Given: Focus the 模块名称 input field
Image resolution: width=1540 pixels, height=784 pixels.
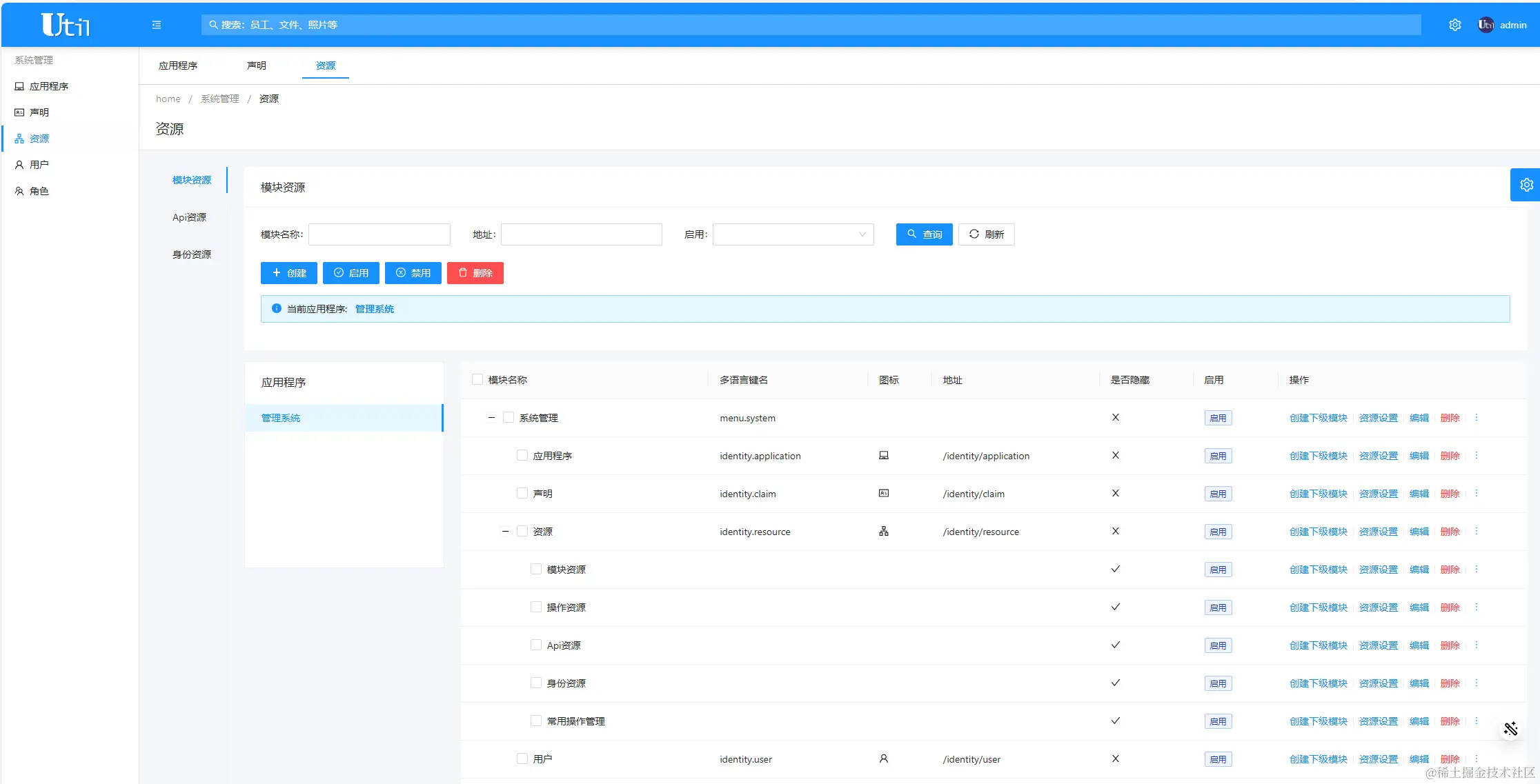Looking at the screenshot, I should pos(379,234).
